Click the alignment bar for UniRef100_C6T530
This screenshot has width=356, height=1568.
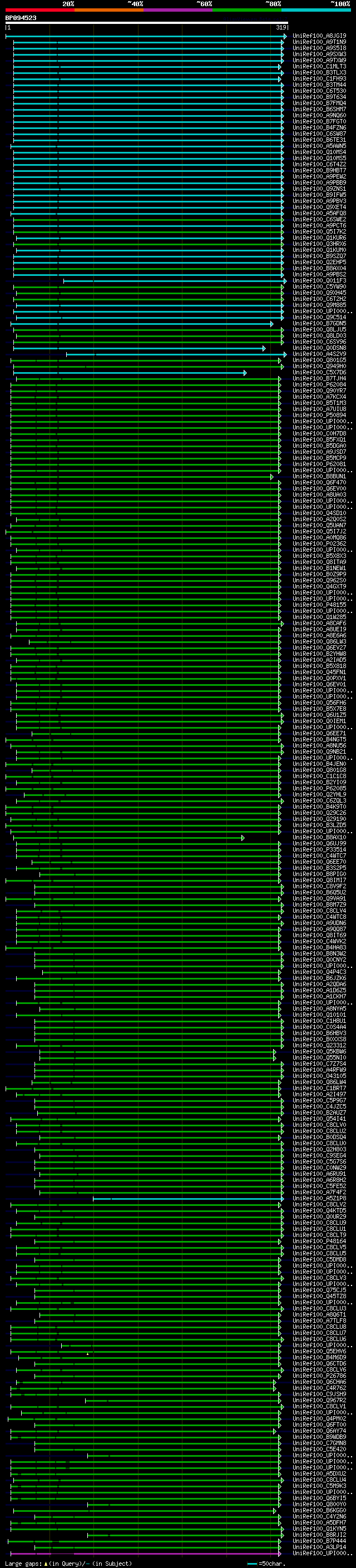click(x=148, y=91)
